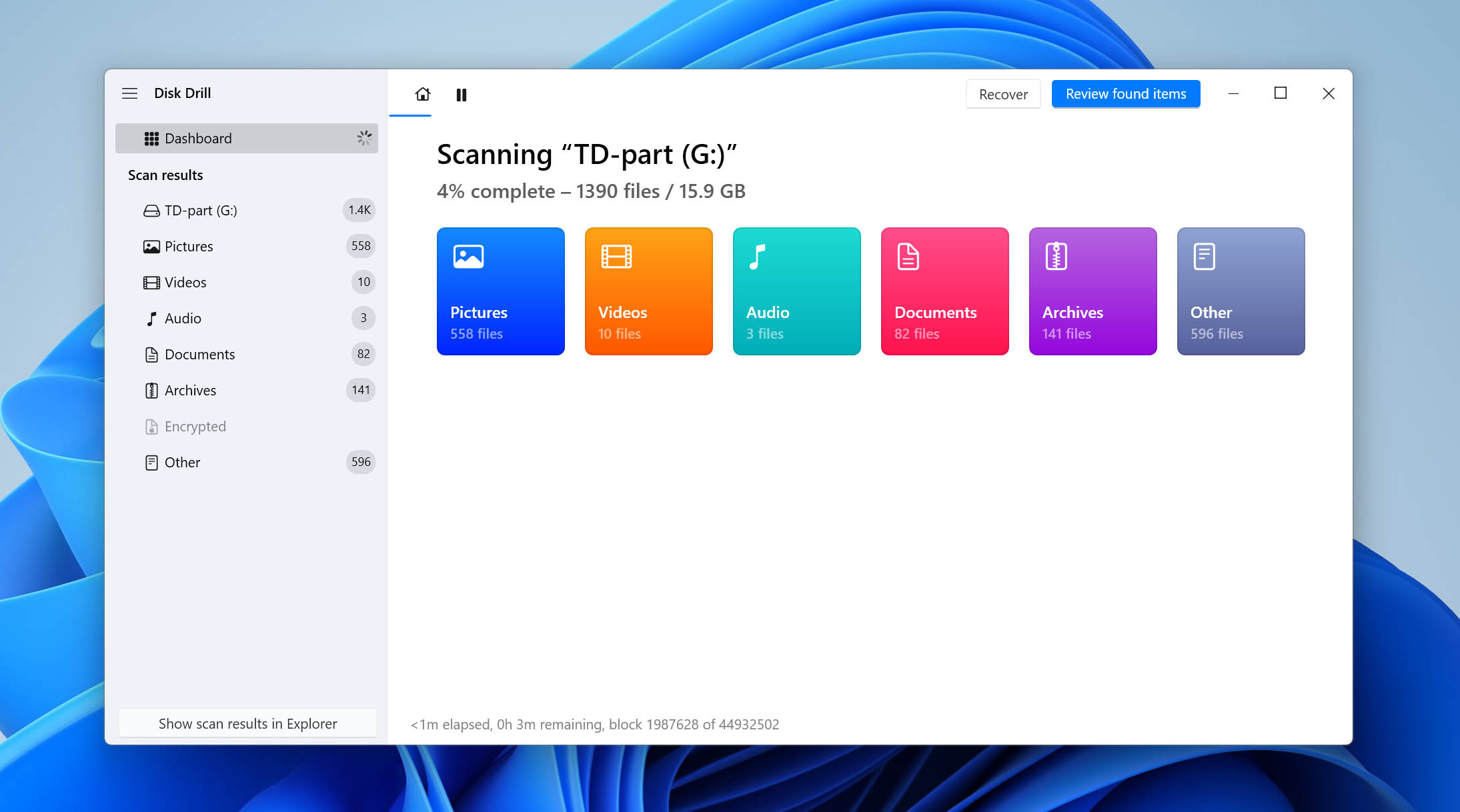
Task: Close the Disk Drill window
Action: click(x=1328, y=93)
